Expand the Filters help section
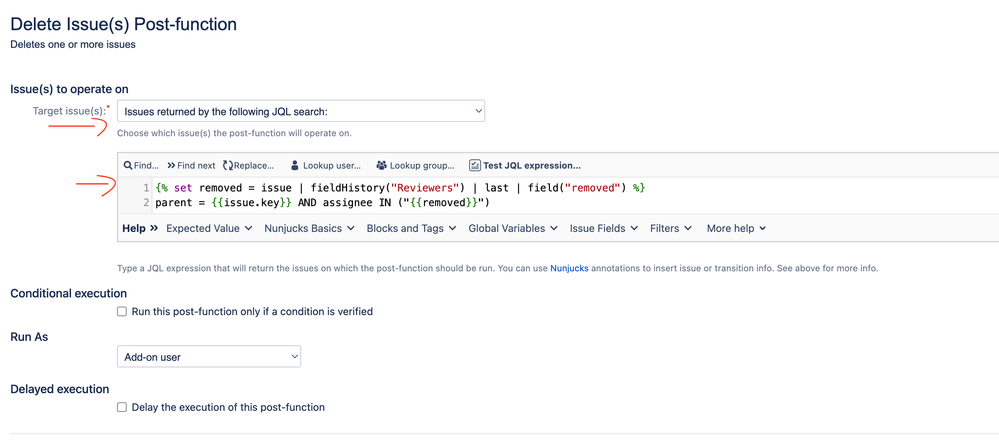Viewport: 999px width, 441px height. (x=671, y=228)
